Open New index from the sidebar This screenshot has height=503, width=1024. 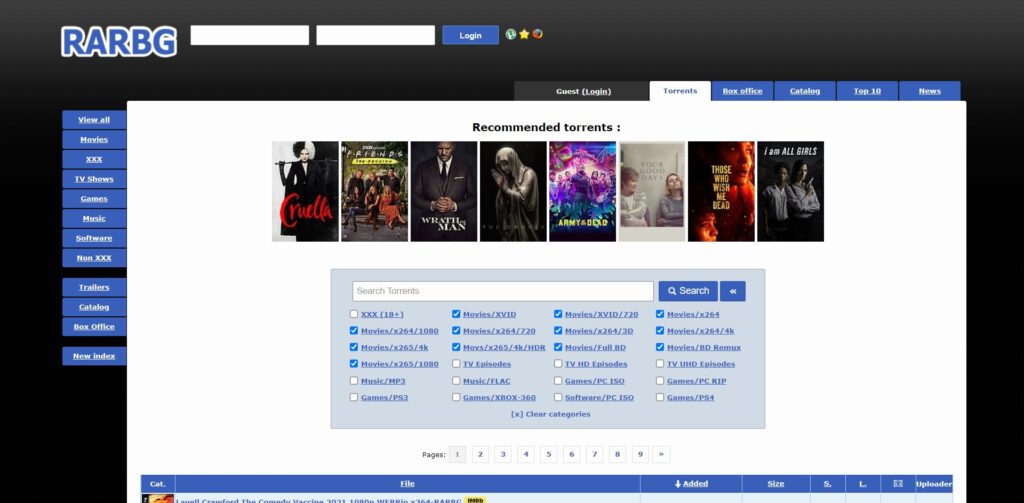pyautogui.click(x=94, y=356)
